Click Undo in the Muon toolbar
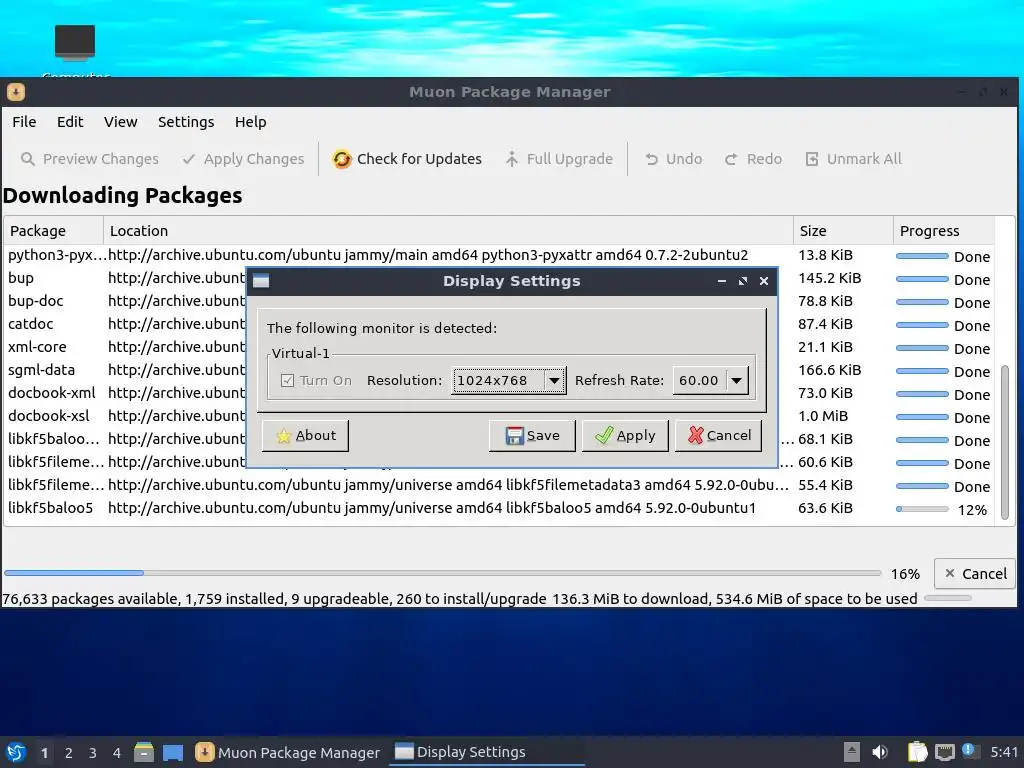 point(673,159)
